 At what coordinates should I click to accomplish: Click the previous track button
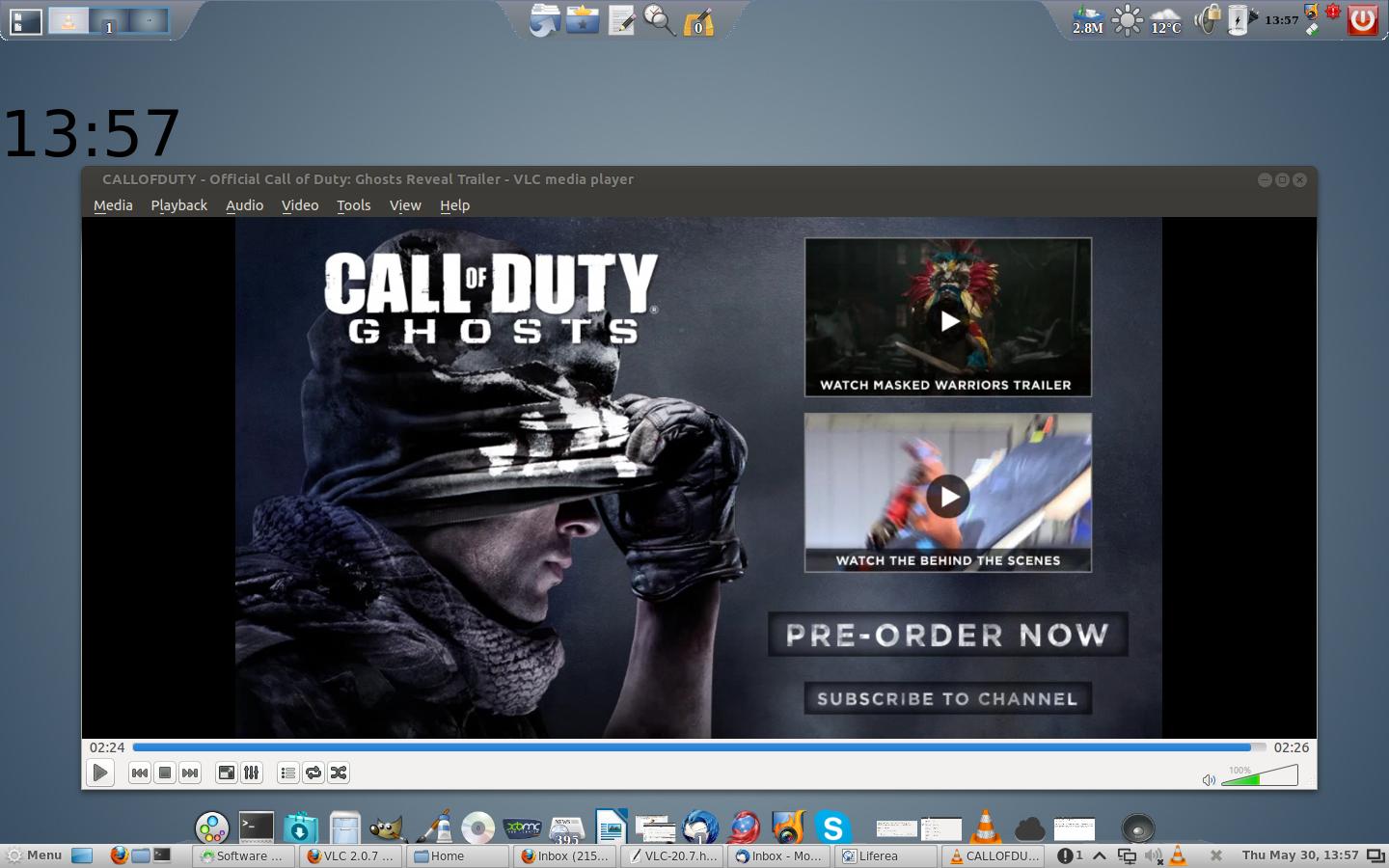coord(140,773)
